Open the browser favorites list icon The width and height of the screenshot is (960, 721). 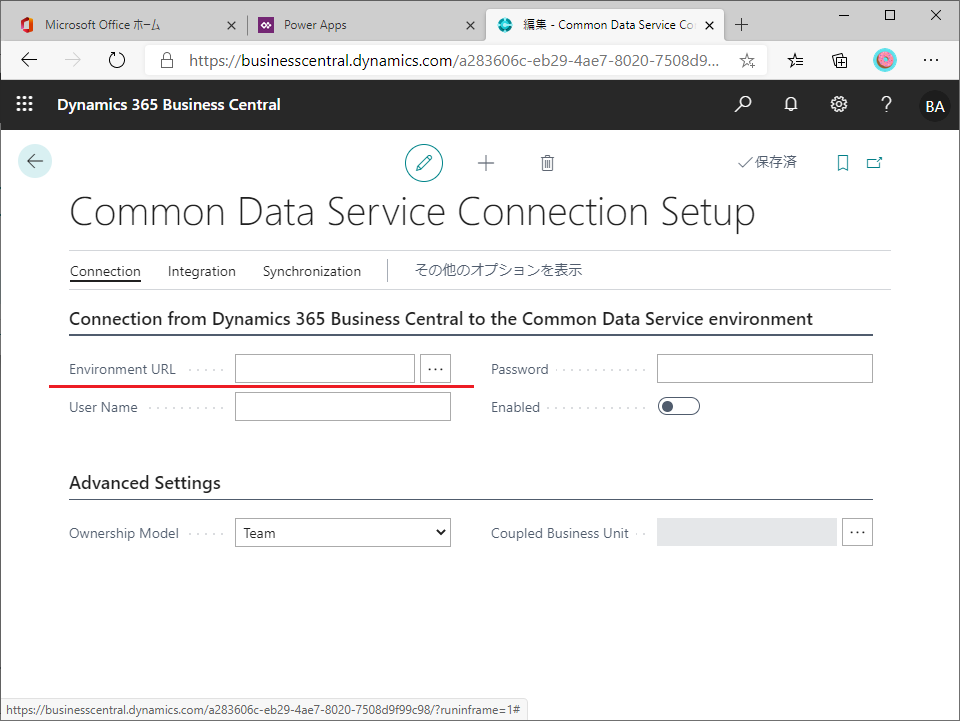point(795,60)
